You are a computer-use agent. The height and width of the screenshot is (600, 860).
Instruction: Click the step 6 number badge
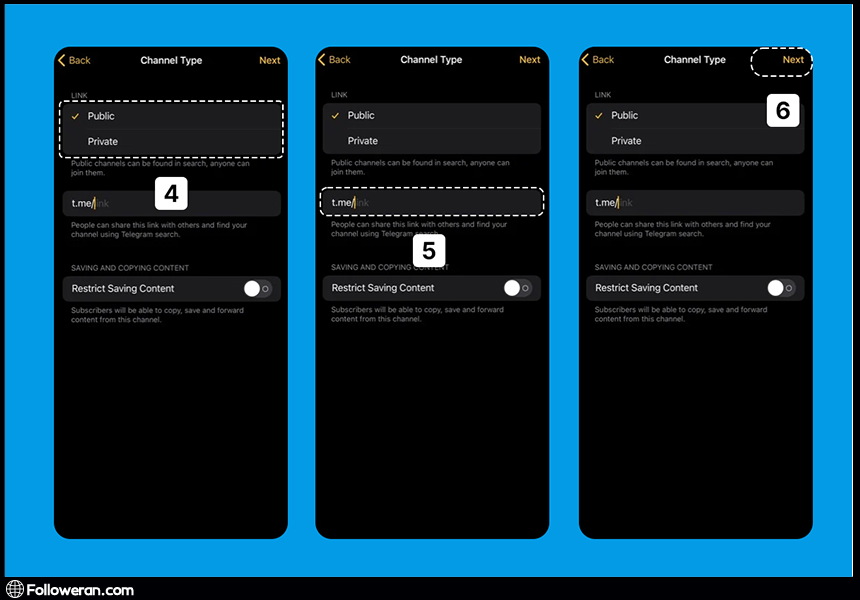[x=783, y=110]
